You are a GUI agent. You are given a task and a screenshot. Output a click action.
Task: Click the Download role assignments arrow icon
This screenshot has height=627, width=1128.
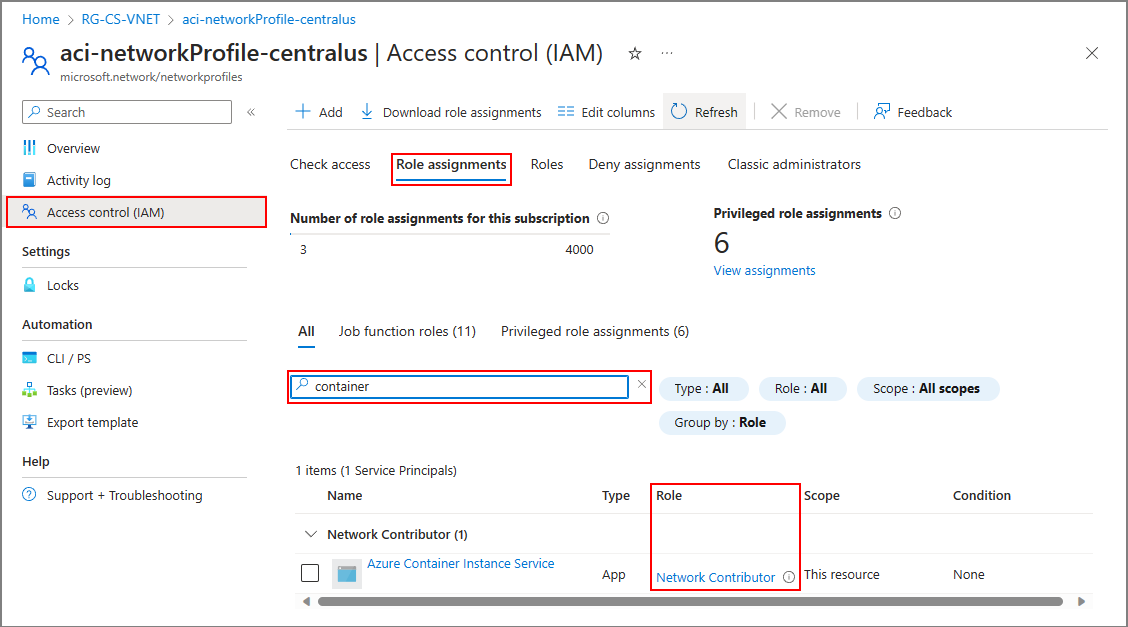click(x=367, y=111)
